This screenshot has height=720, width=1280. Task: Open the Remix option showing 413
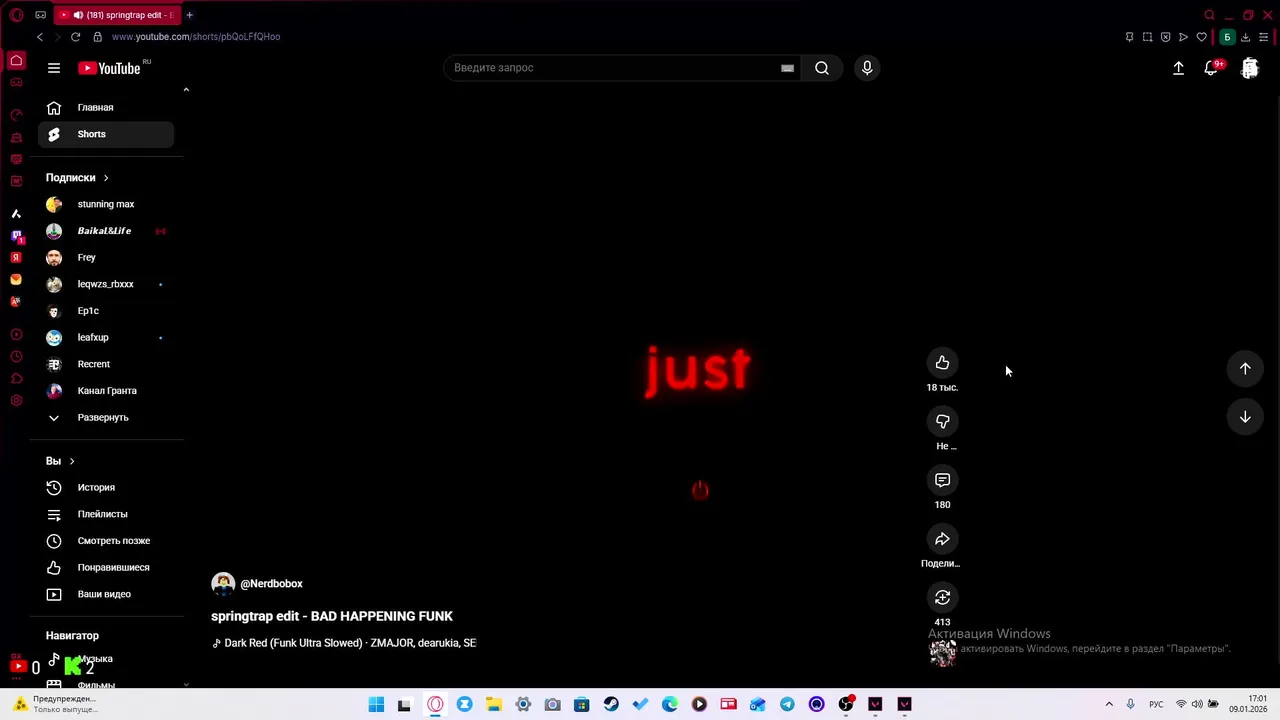coord(942,598)
